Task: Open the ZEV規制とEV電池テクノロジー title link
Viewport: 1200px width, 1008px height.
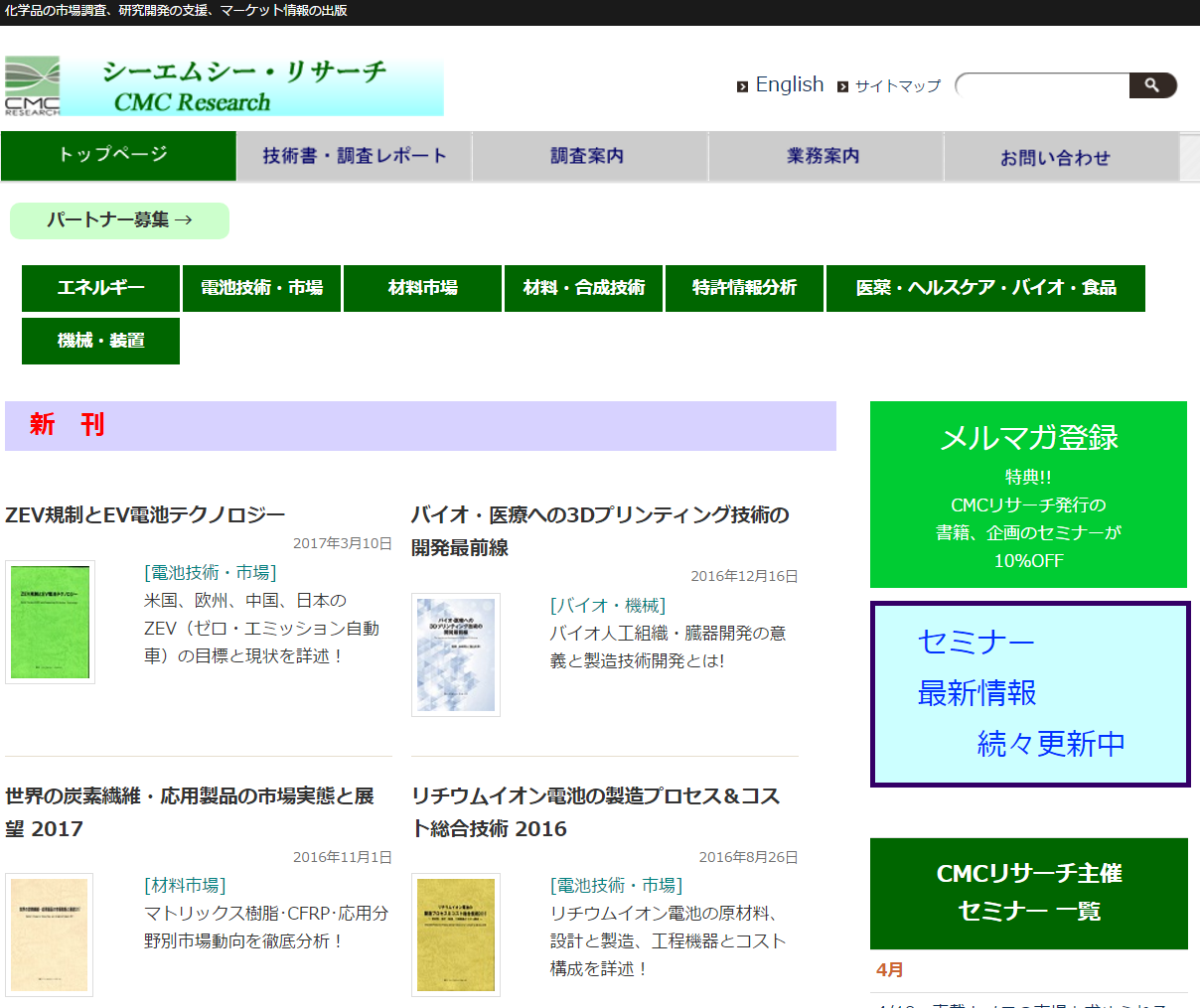Action: coord(145,514)
